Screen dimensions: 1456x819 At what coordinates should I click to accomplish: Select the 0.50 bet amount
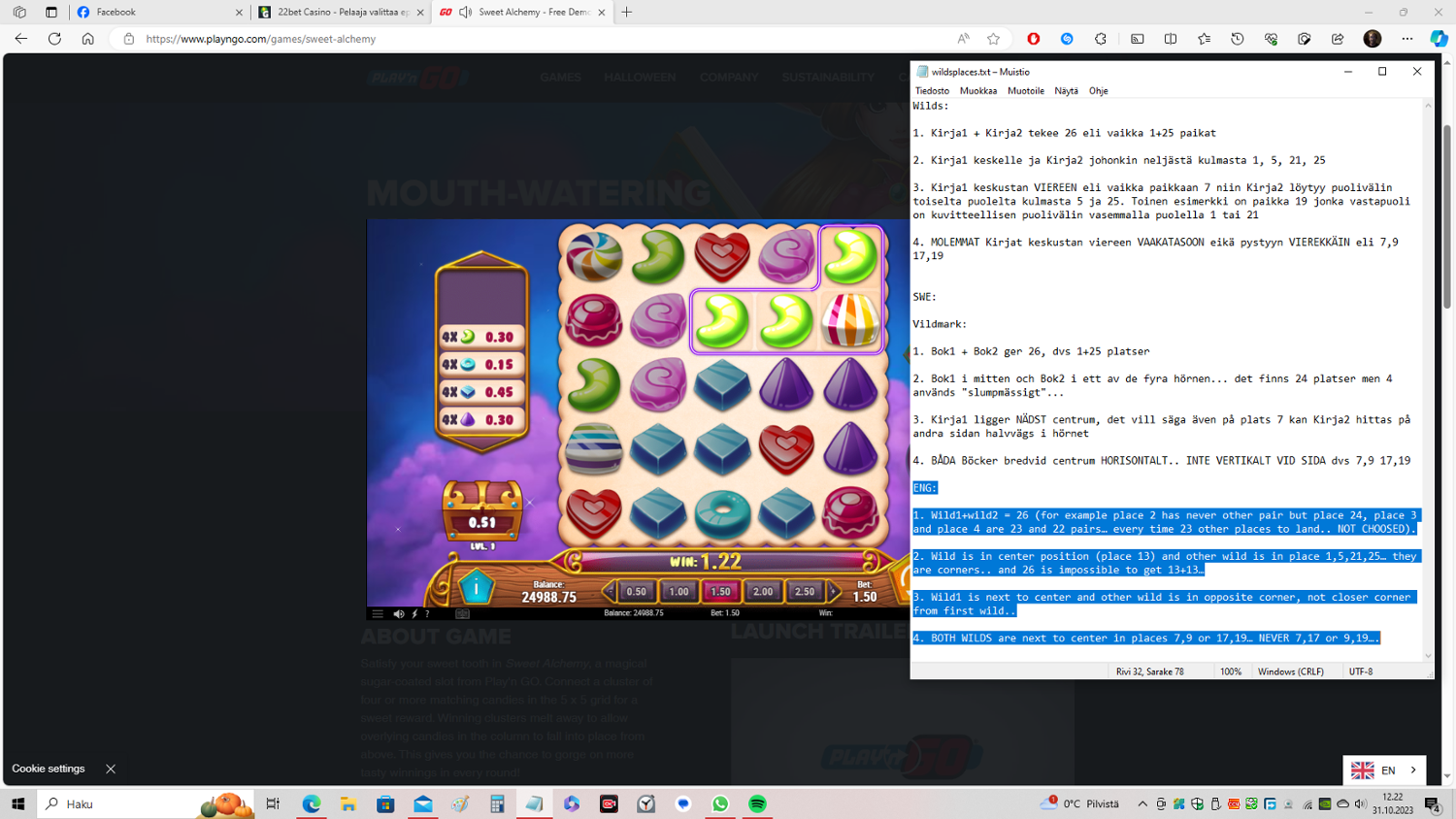pyautogui.click(x=636, y=591)
